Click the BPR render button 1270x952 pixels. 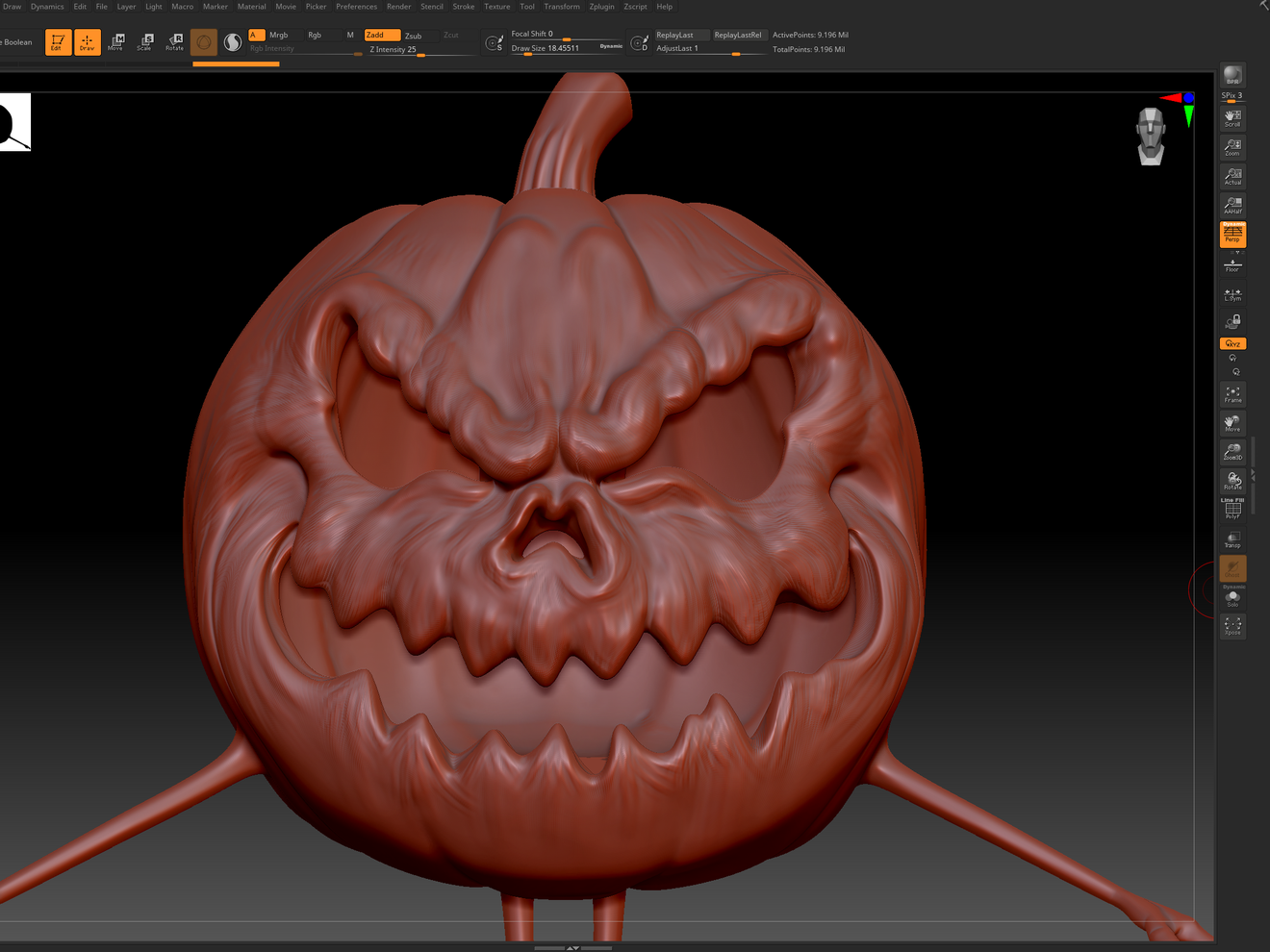(1232, 75)
